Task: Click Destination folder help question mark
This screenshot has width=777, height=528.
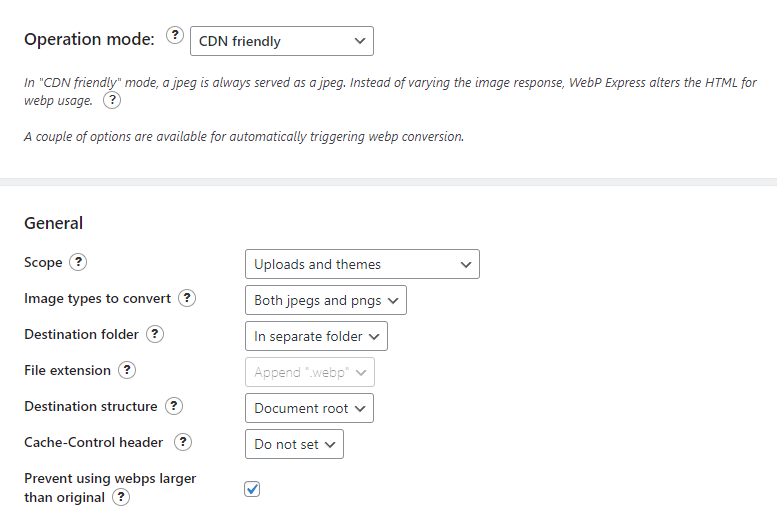Action: pos(155,334)
